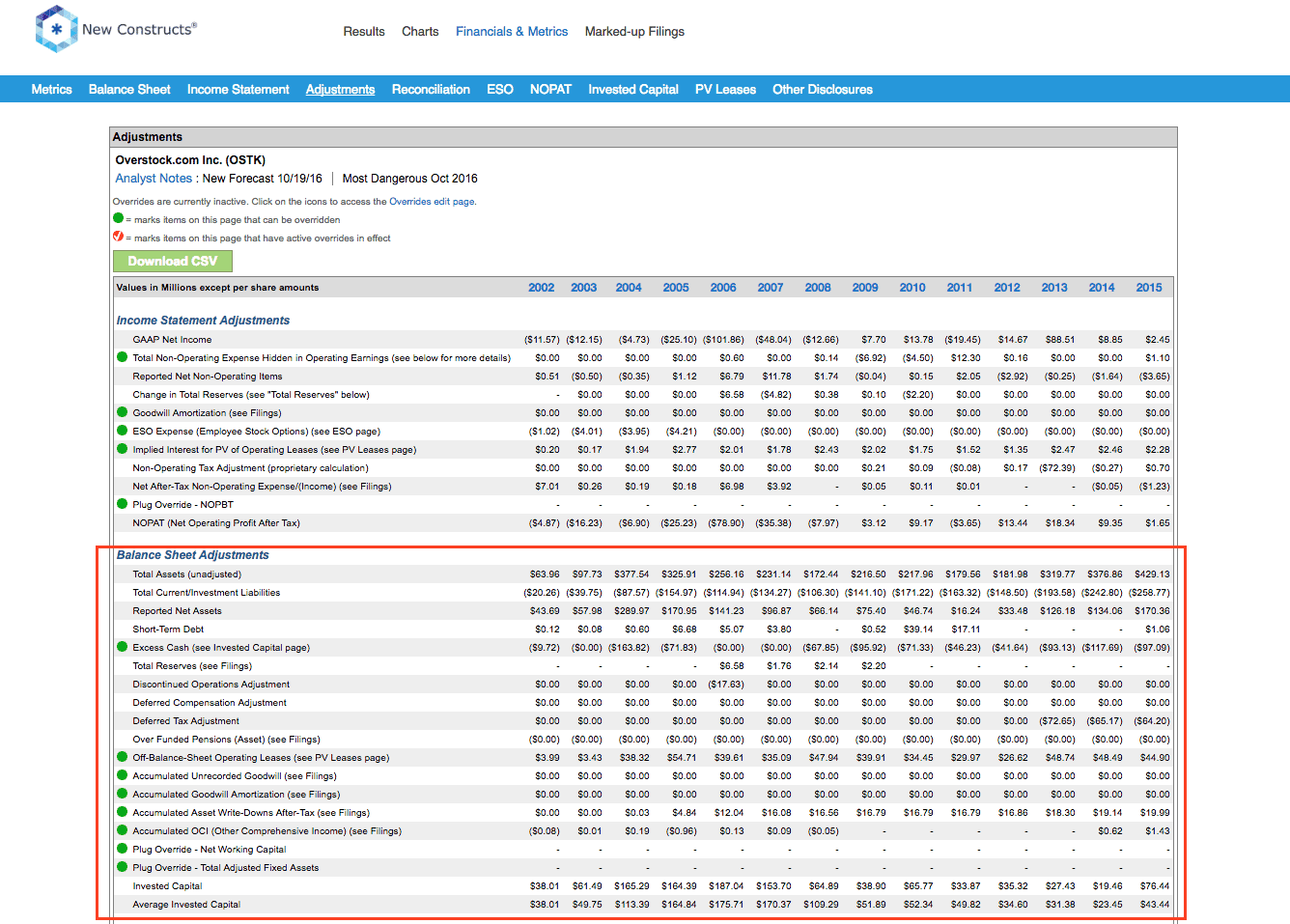This screenshot has height=924, width=1290.
Task: Click the 2010 year column link
Action: tap(912, 288)
